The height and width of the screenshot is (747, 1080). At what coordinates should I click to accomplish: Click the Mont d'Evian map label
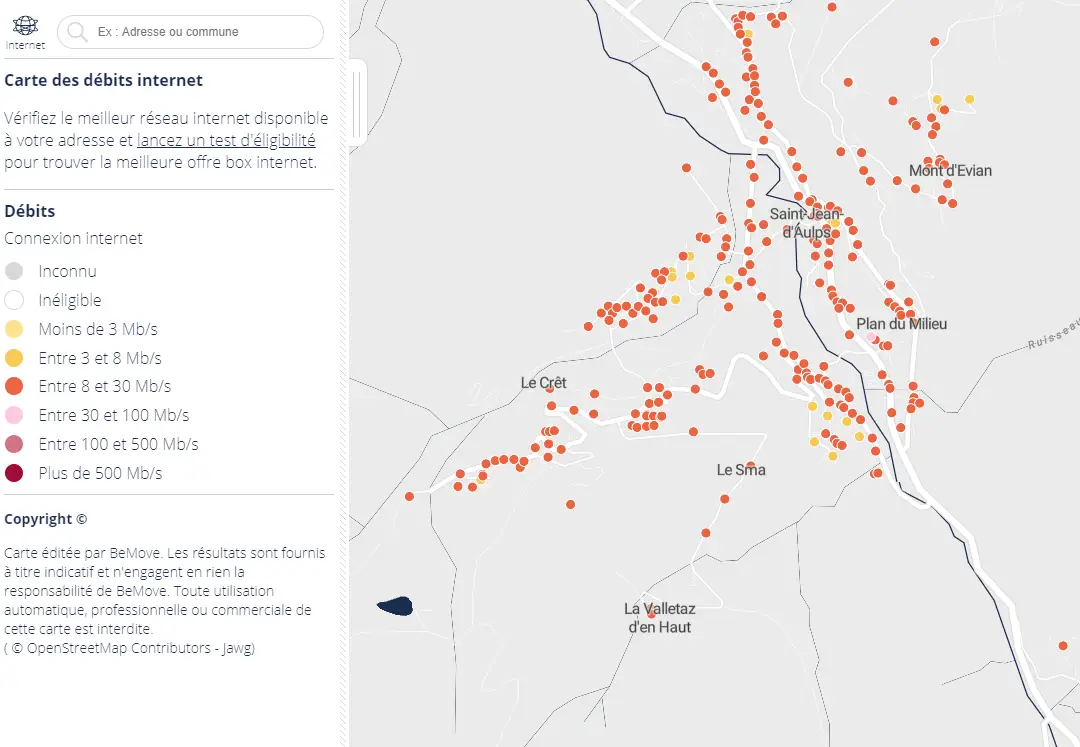950,171
